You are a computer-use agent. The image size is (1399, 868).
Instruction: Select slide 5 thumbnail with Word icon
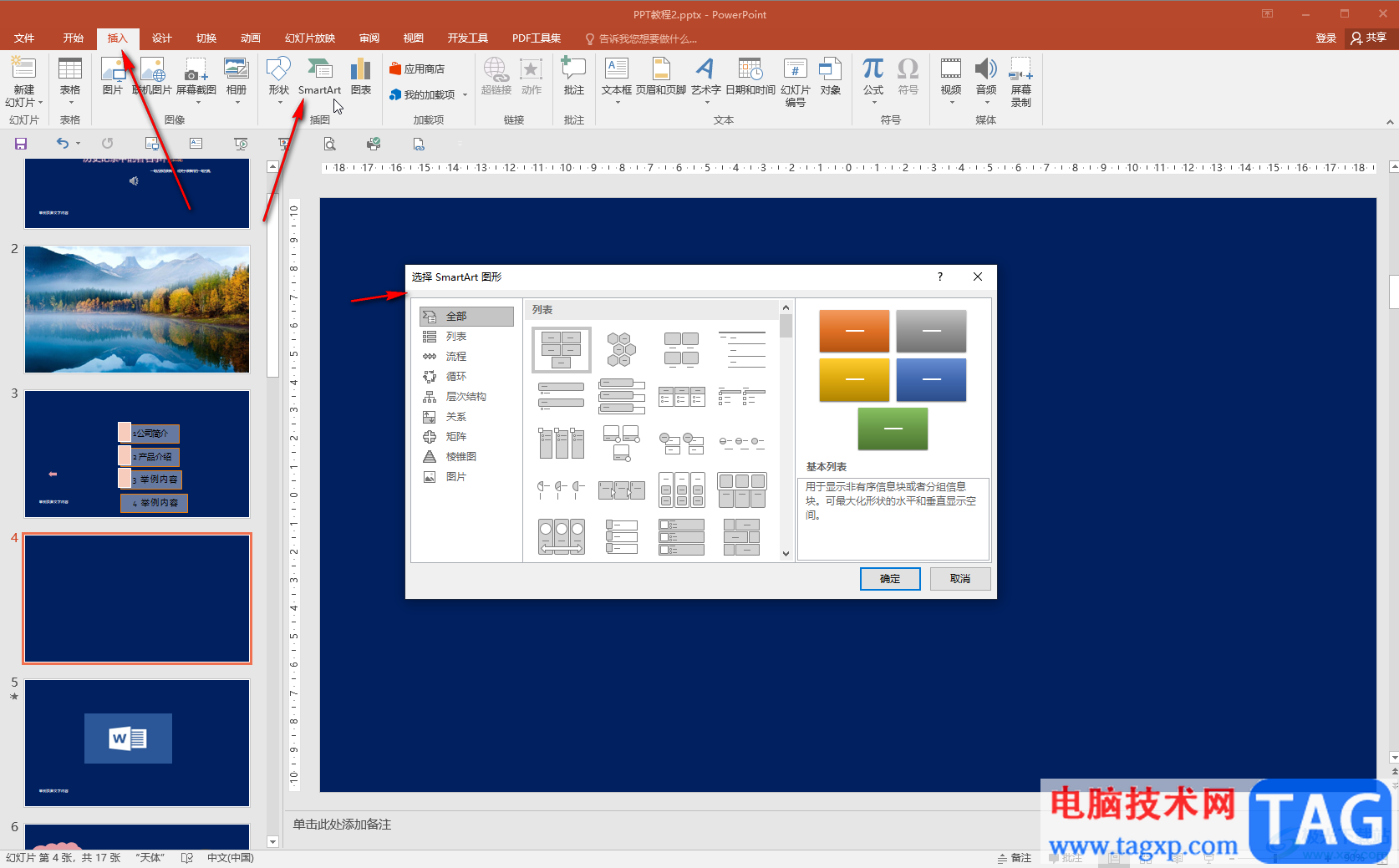[x=137, y=743]
